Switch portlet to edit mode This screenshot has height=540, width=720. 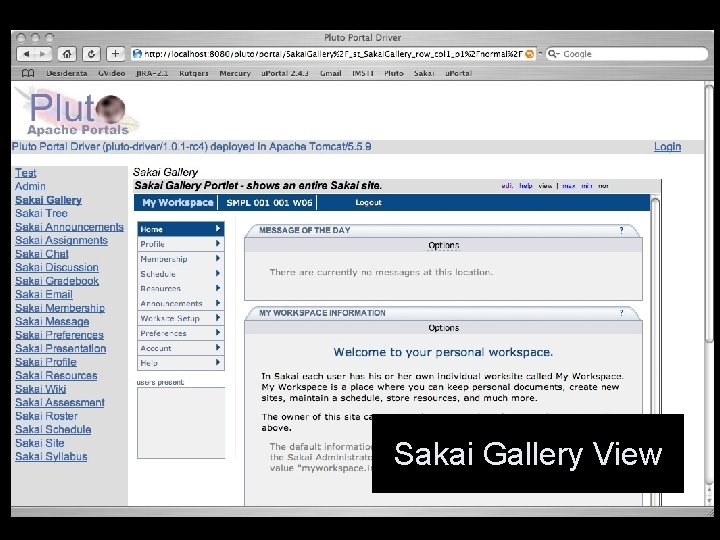click(507, 186)
